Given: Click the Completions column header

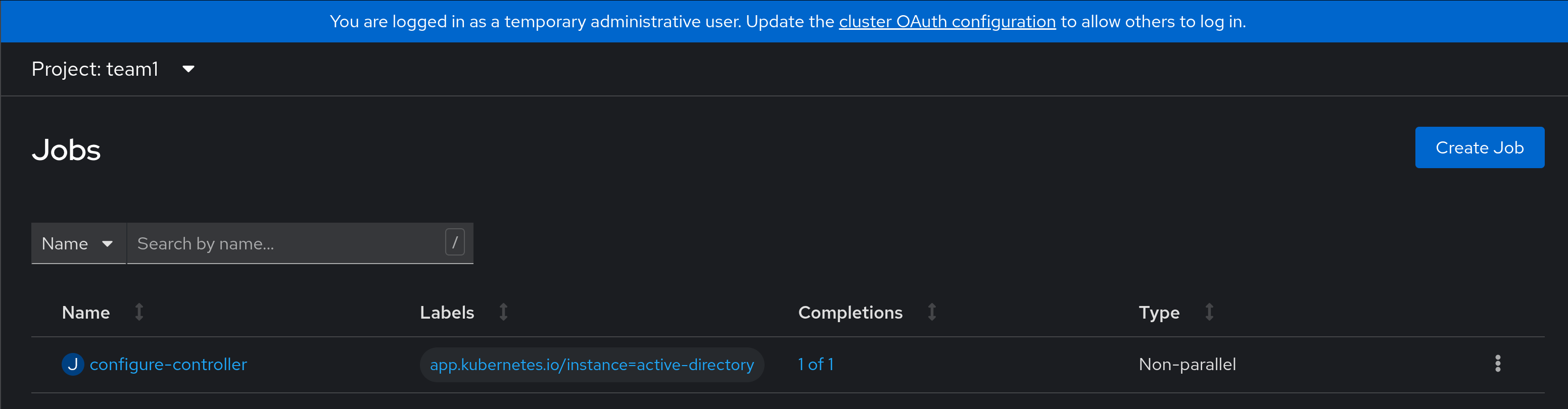Looking at the screenshot, I should click(x=850, y=312).
